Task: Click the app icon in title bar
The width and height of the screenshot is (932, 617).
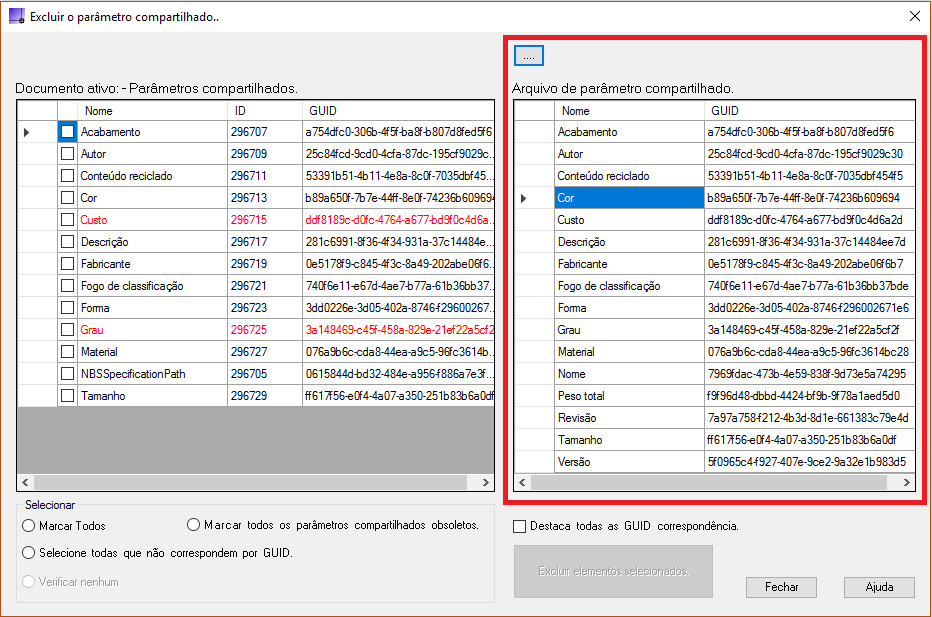Action: [17, 16]
